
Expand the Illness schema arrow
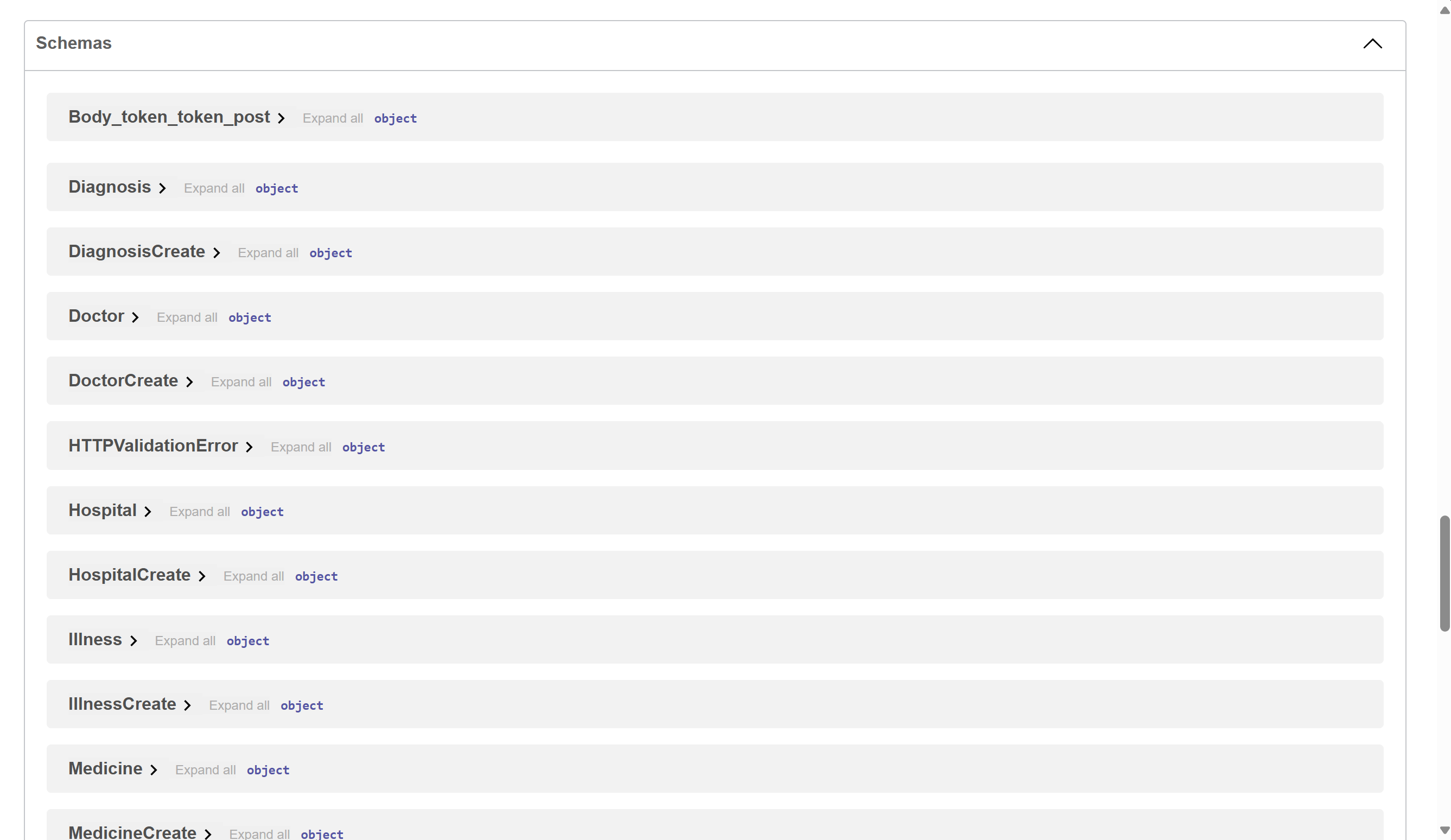pos(133,641)
